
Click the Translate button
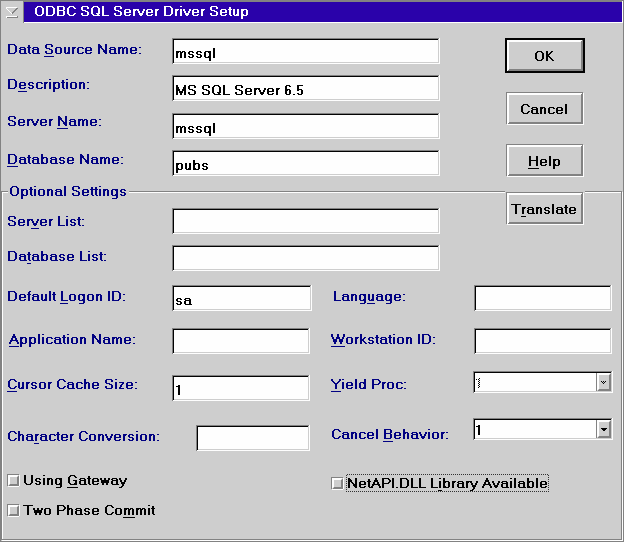coord(544,209)
